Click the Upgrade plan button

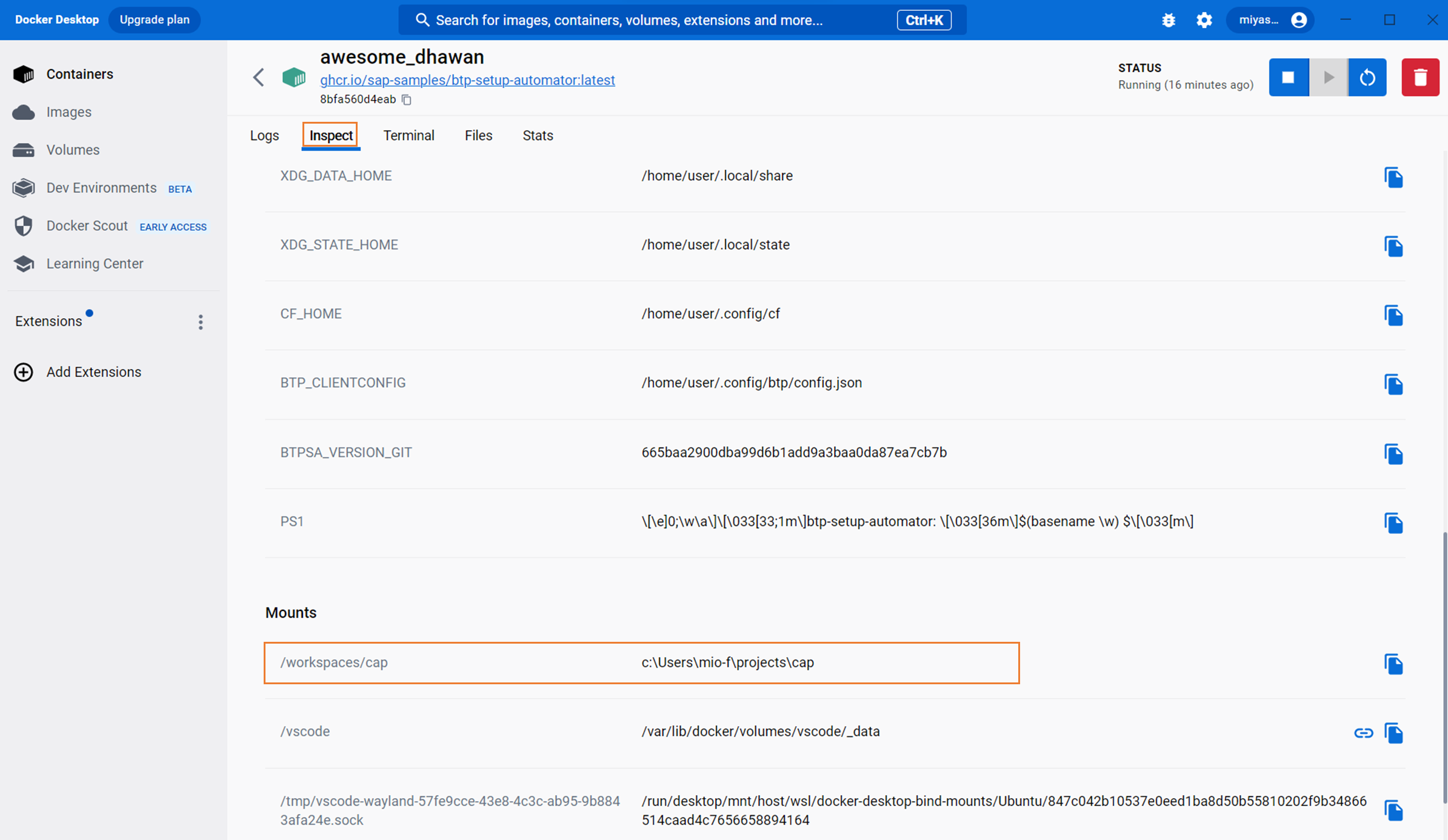click(x=155, y=20)
